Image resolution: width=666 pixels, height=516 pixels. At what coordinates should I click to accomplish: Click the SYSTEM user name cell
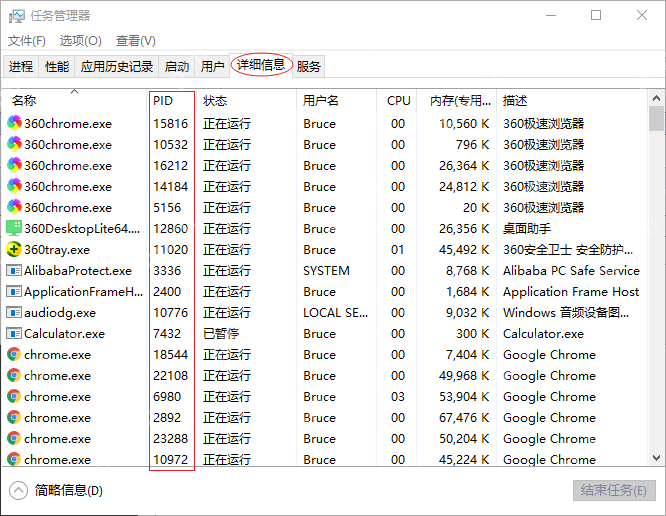click(x=326, y=271)
